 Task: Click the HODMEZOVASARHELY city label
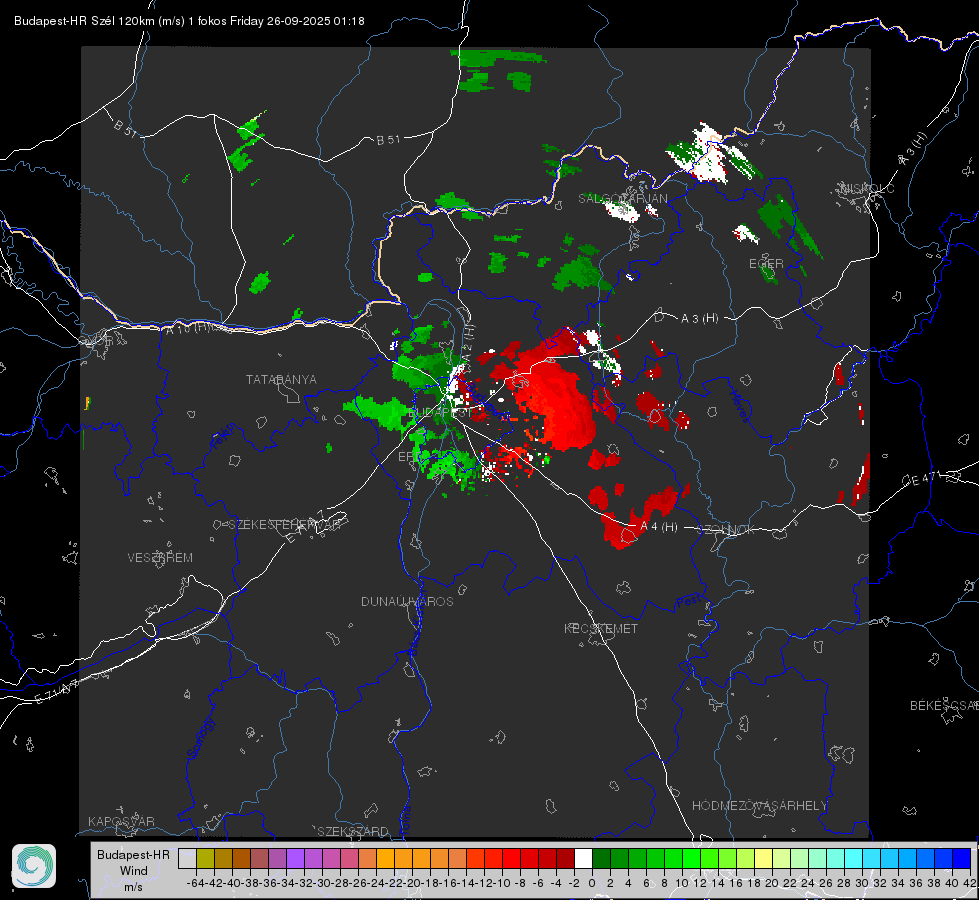[x=759, y=806]
